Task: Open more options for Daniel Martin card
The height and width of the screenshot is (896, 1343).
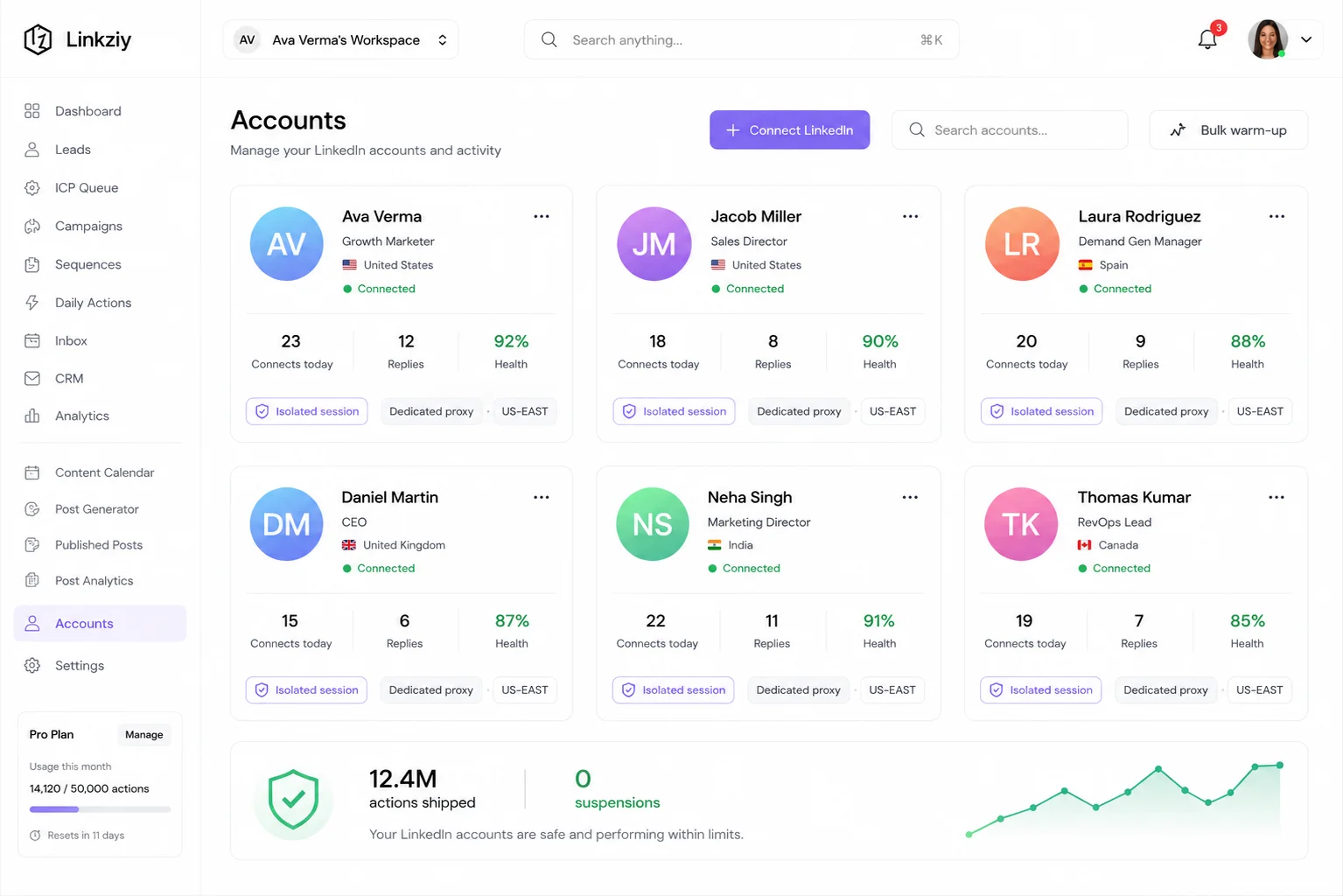Action: coord(542,497)
